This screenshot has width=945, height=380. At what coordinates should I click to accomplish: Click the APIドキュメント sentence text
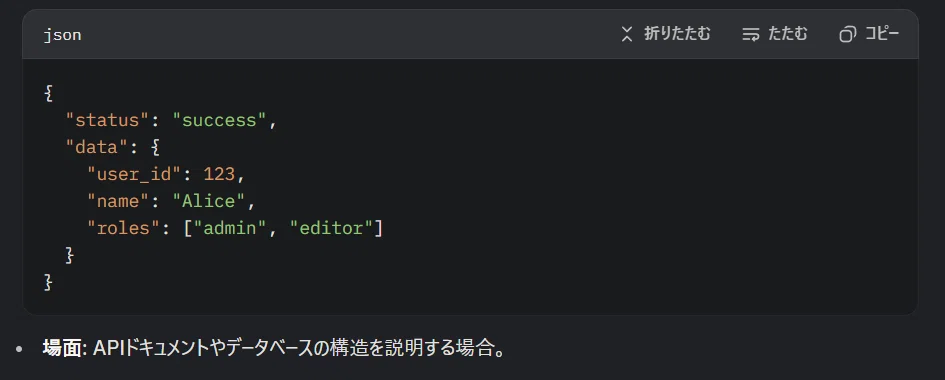pyautogui.click(x=299, y=348)
